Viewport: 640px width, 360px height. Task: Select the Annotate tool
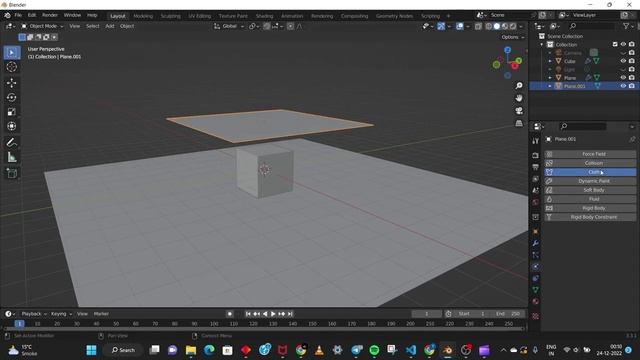click(x=12, y=142)
